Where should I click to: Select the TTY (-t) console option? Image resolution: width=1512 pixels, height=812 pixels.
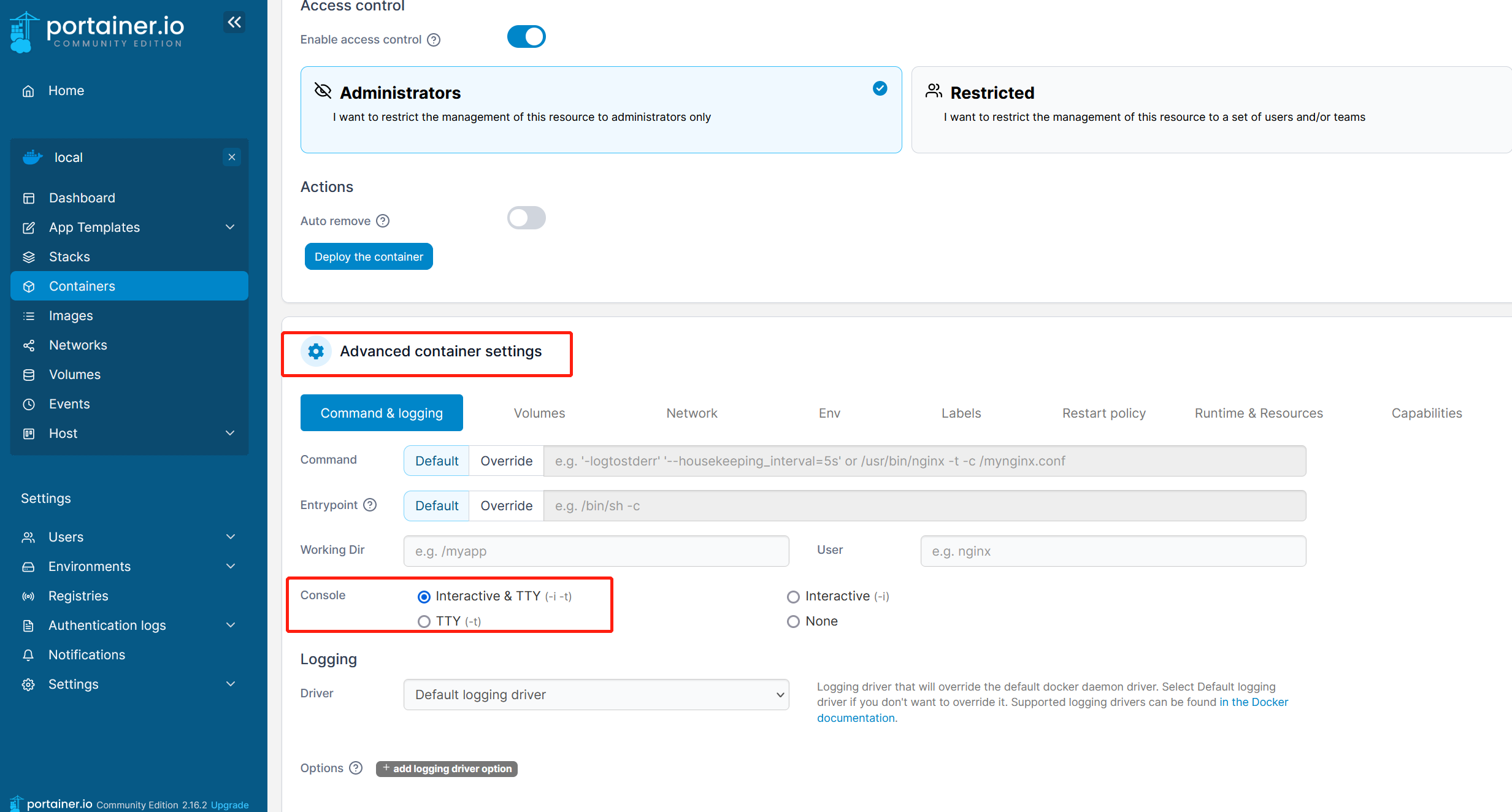(x=424, y=621)
